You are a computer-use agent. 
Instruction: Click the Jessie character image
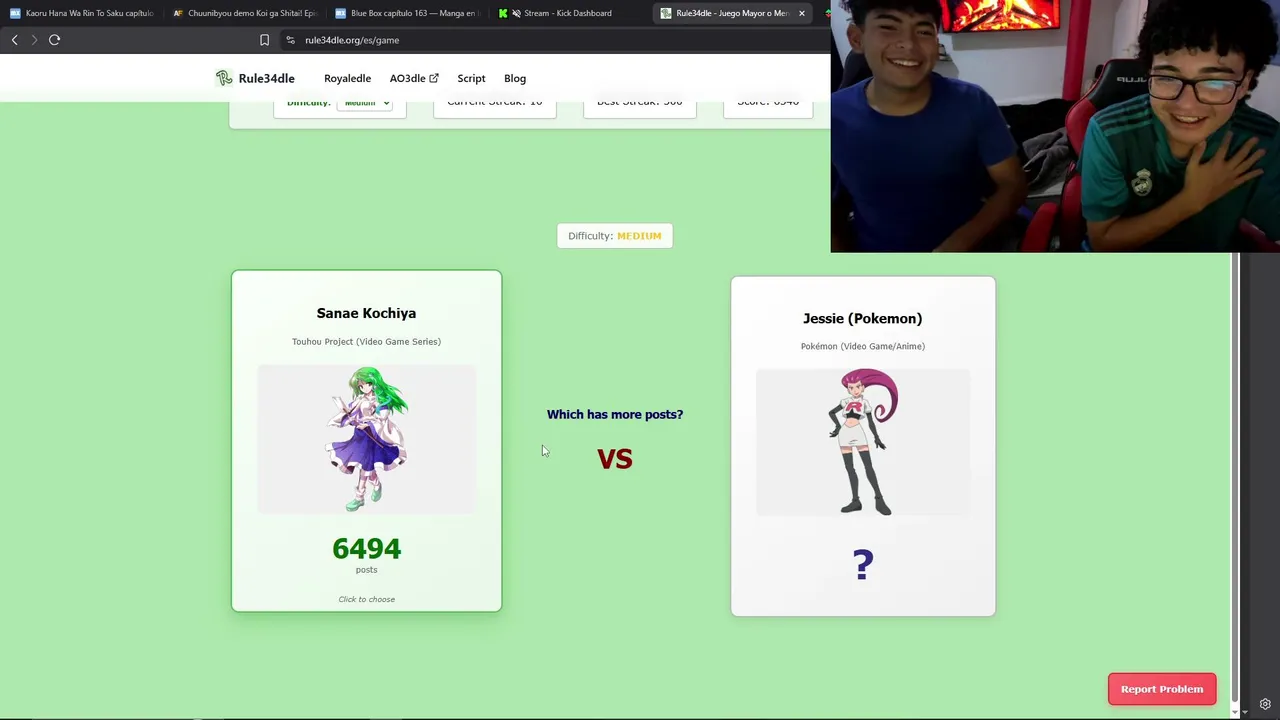click(863, 442)
